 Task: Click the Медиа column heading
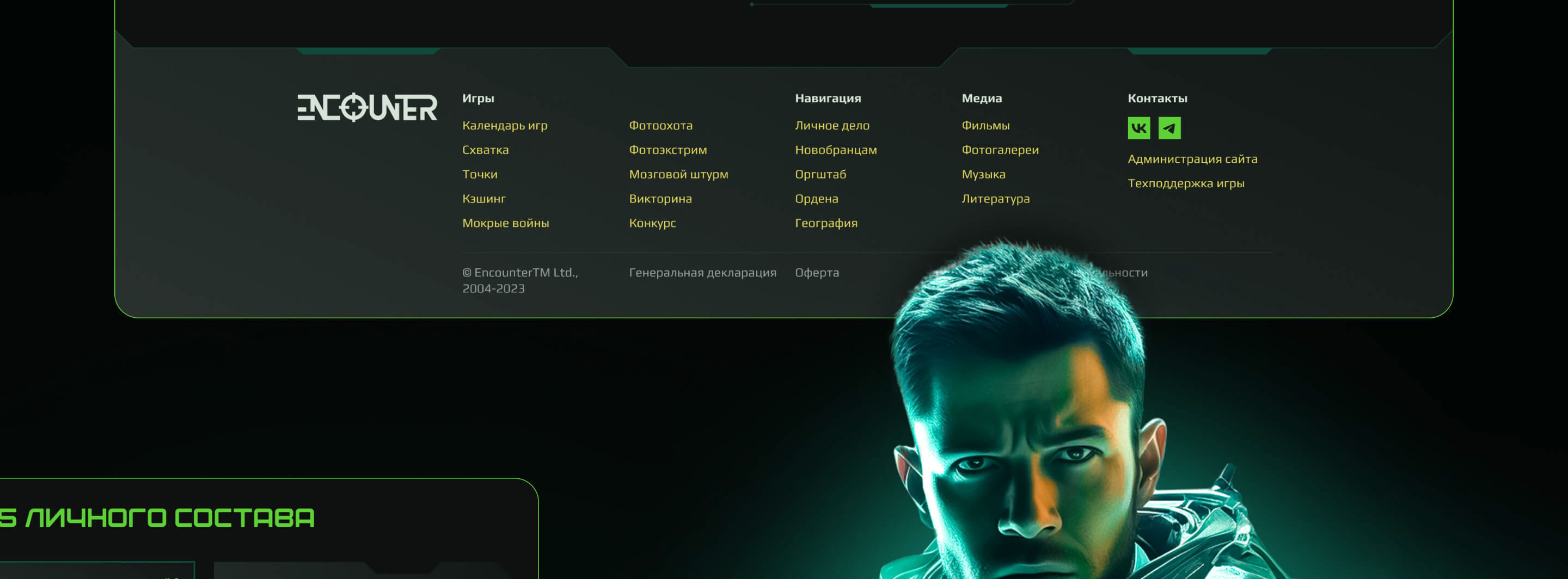(x=981, y=98)
